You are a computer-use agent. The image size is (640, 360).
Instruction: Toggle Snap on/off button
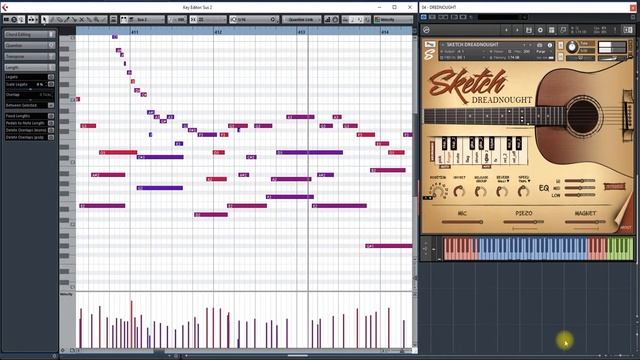click(x=193, y=19)
